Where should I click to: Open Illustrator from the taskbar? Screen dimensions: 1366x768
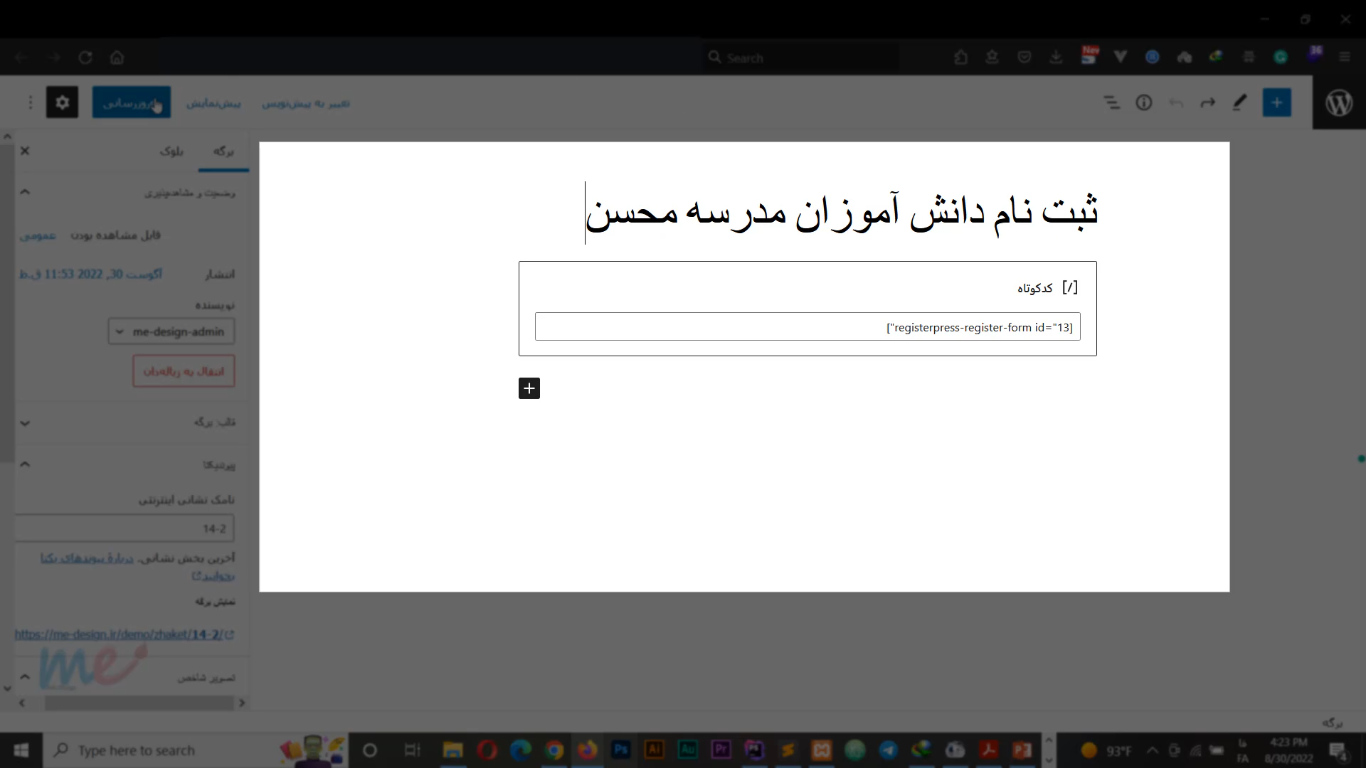(x=655, y=749)
